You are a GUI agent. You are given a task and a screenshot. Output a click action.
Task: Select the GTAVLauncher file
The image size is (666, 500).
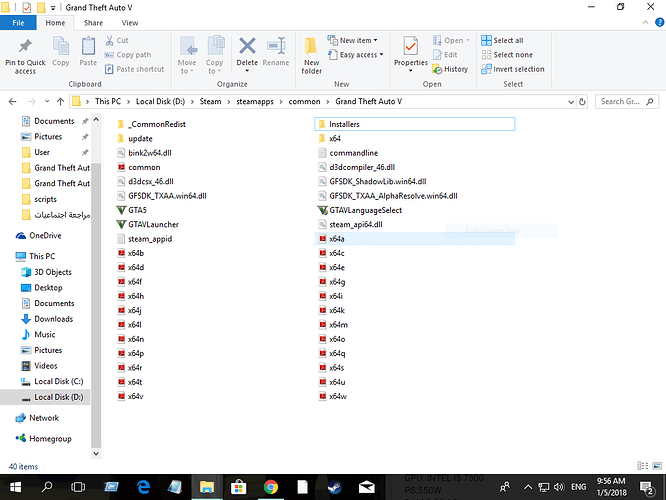click(148, 224)
